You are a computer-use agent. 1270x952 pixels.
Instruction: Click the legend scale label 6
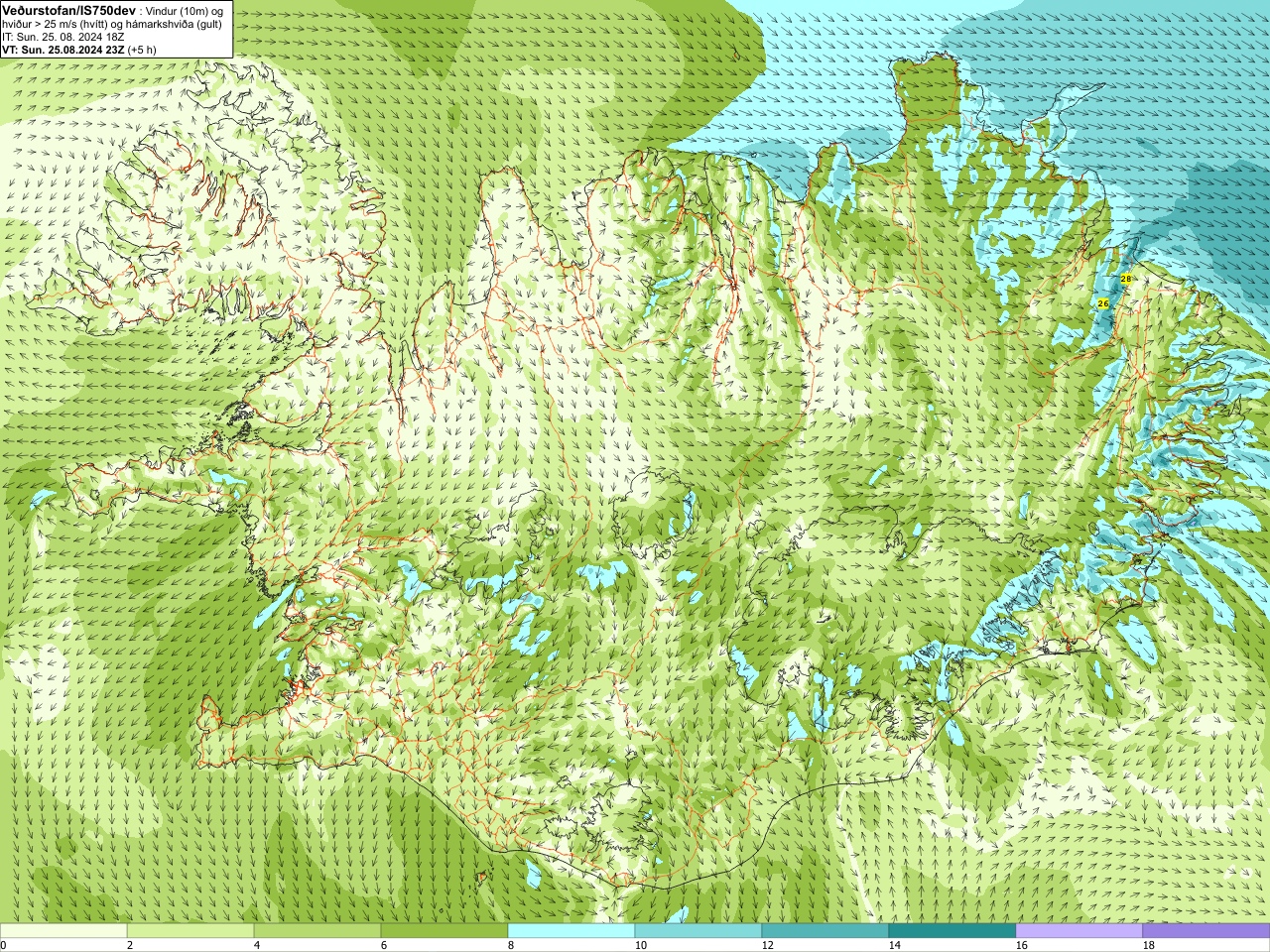(384, 945)
